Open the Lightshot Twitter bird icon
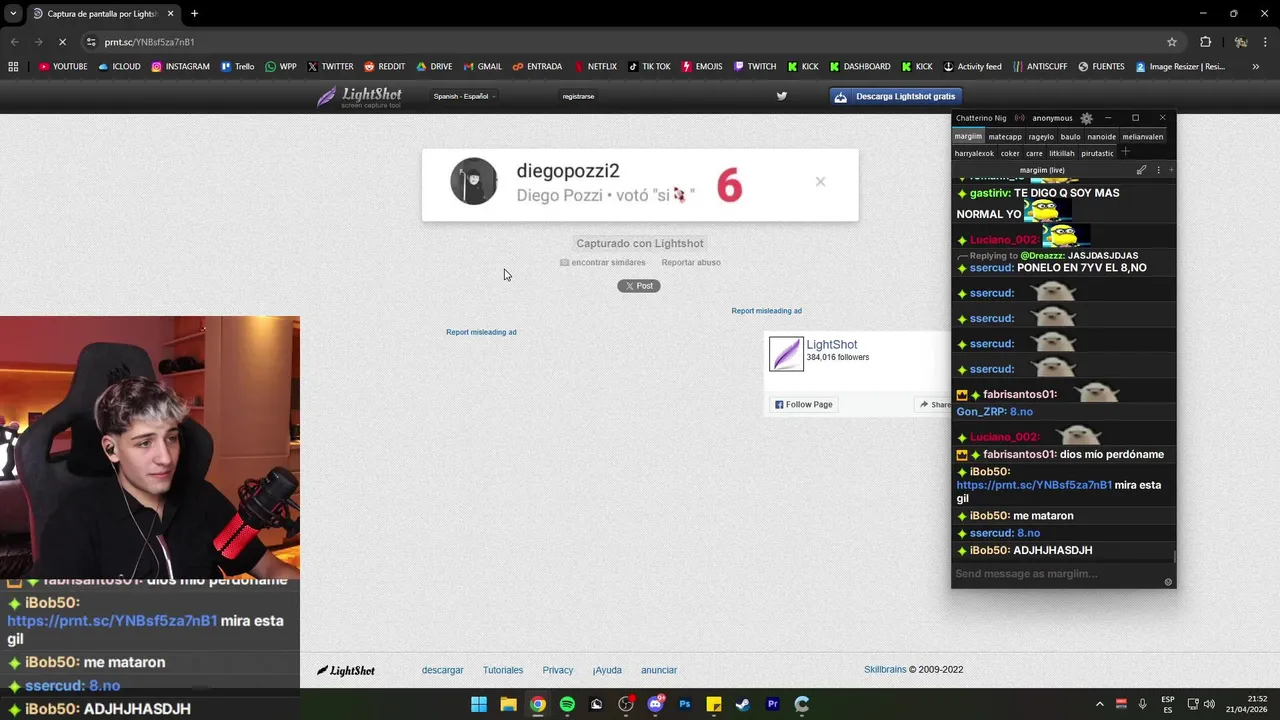The height and width of the screenshot is (720, 1280). (x=782, y=96)
